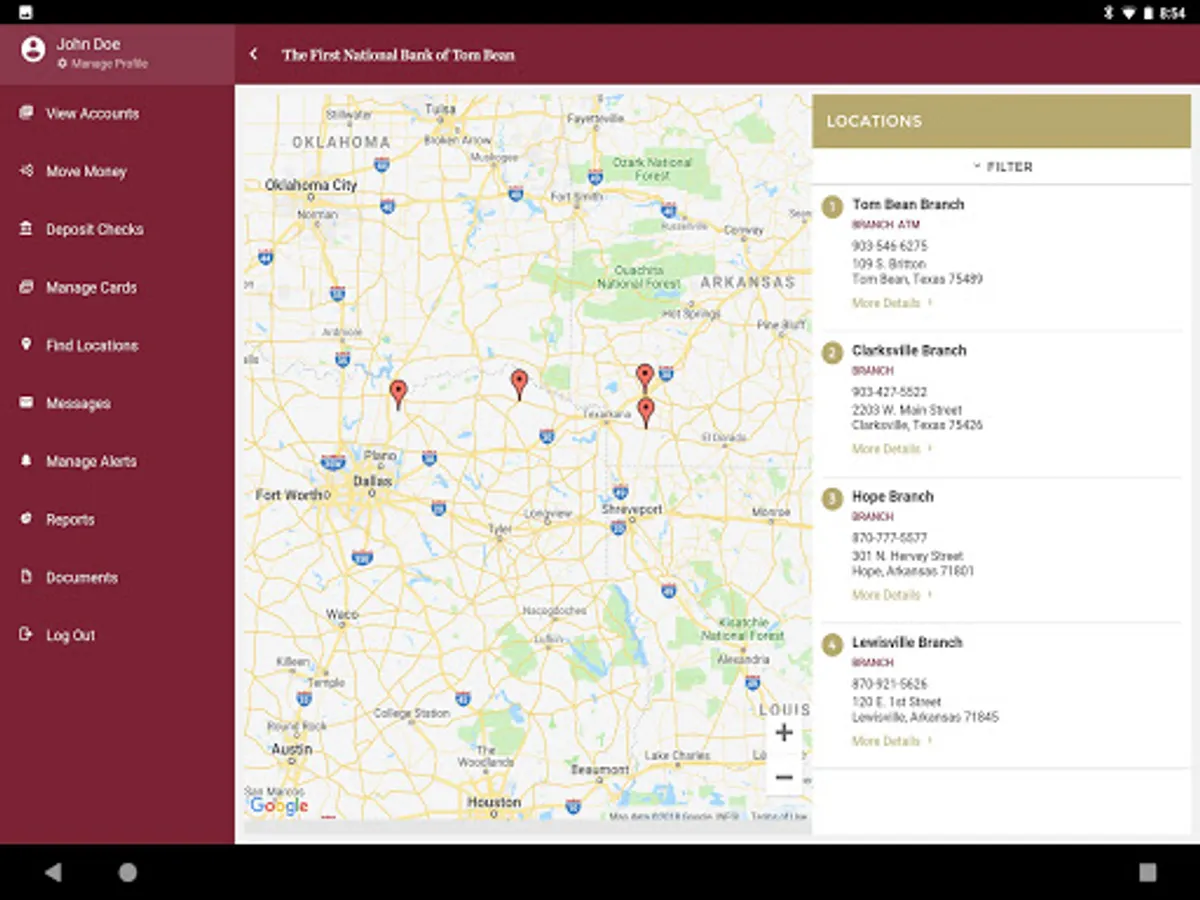The height and width of the screenshot is (900, 1200).
Task: Call Lewisville phone 870-921-5626
Action: [889, 684]
